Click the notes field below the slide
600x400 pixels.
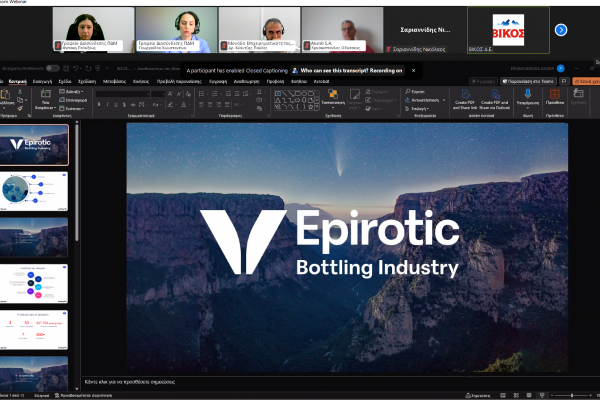click(341, 382)
